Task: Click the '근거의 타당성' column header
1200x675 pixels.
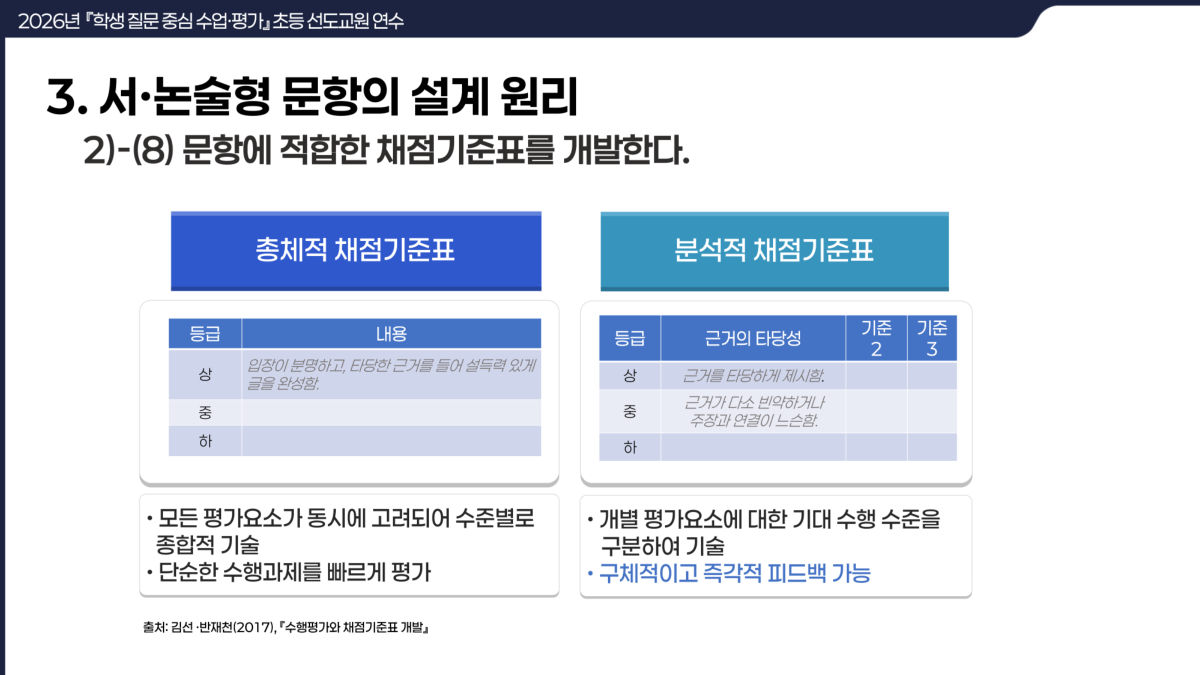Action: click(753, 339)
